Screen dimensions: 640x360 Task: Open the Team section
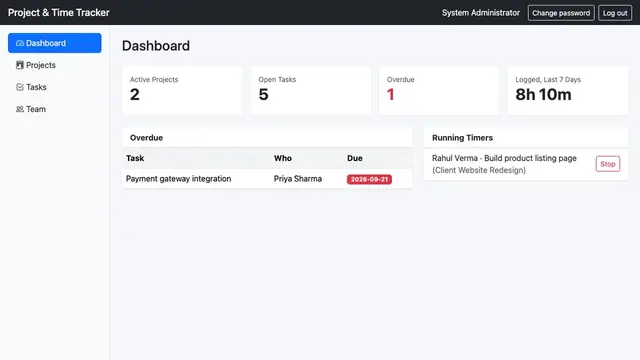[55, 109]
